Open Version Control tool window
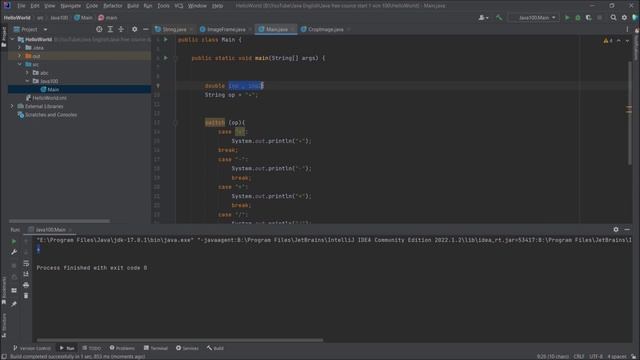 [x=31, y=348]
